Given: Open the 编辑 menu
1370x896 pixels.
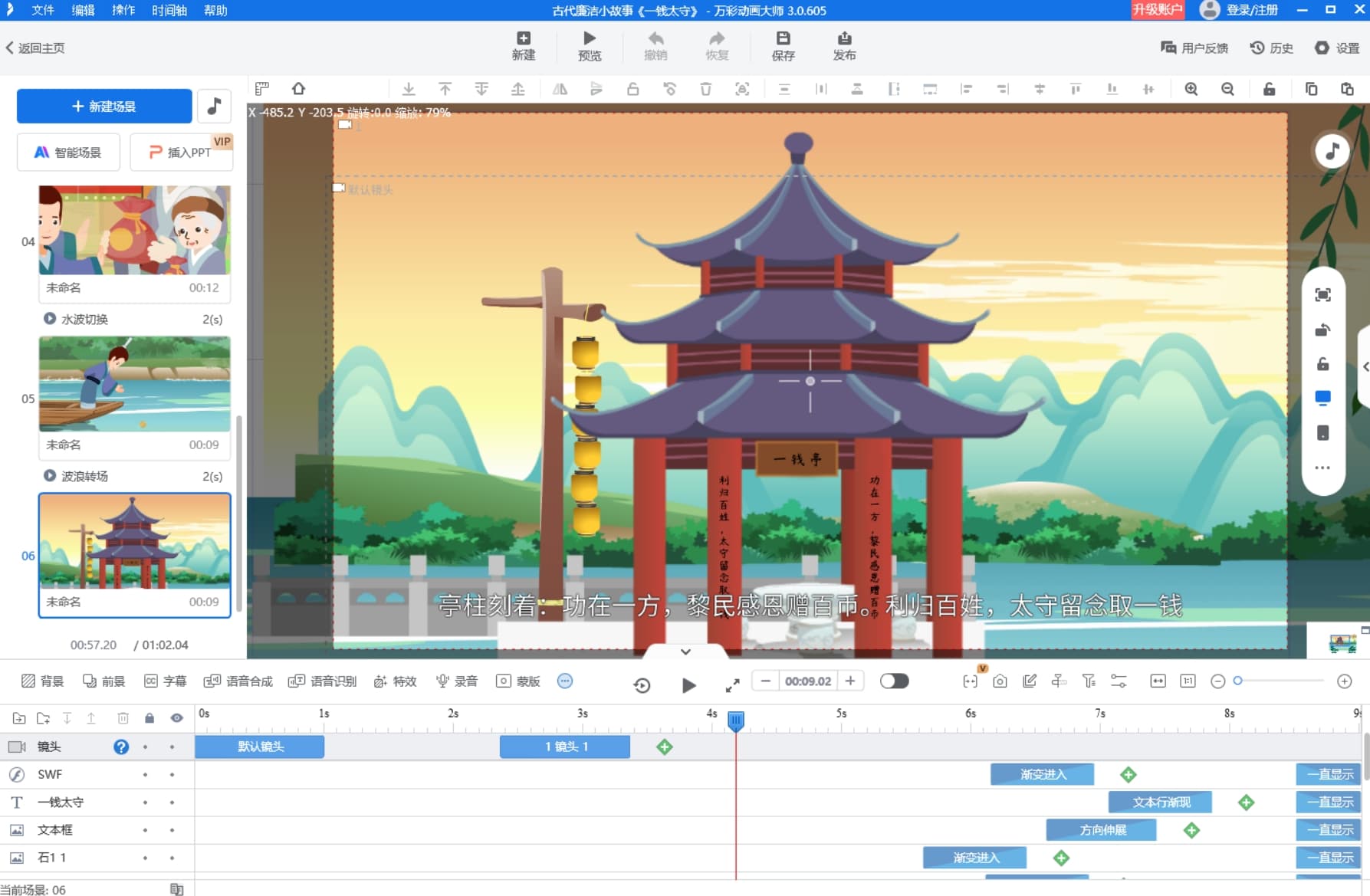Looking at the screenshot, I should 83,10.
